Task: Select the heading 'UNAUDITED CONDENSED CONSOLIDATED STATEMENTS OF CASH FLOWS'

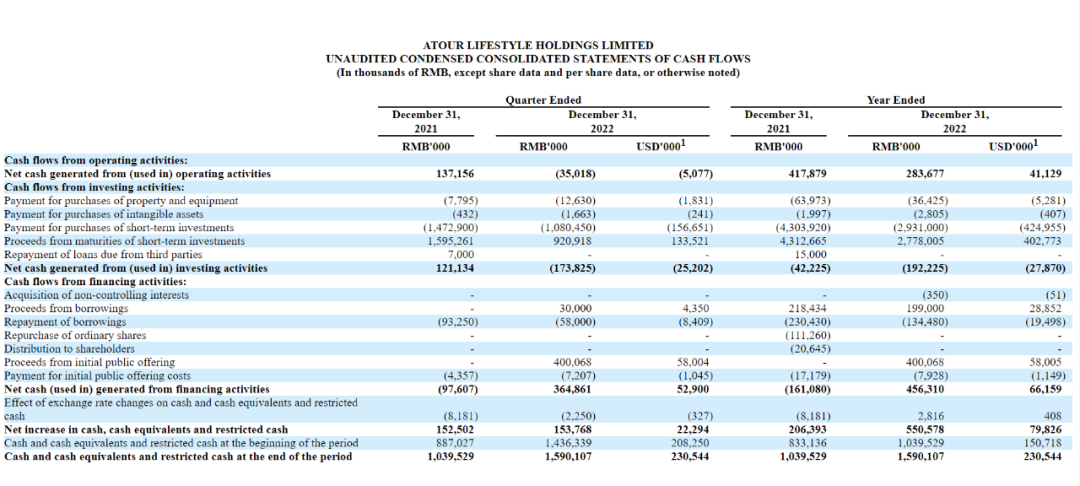Action: (538, 59)
